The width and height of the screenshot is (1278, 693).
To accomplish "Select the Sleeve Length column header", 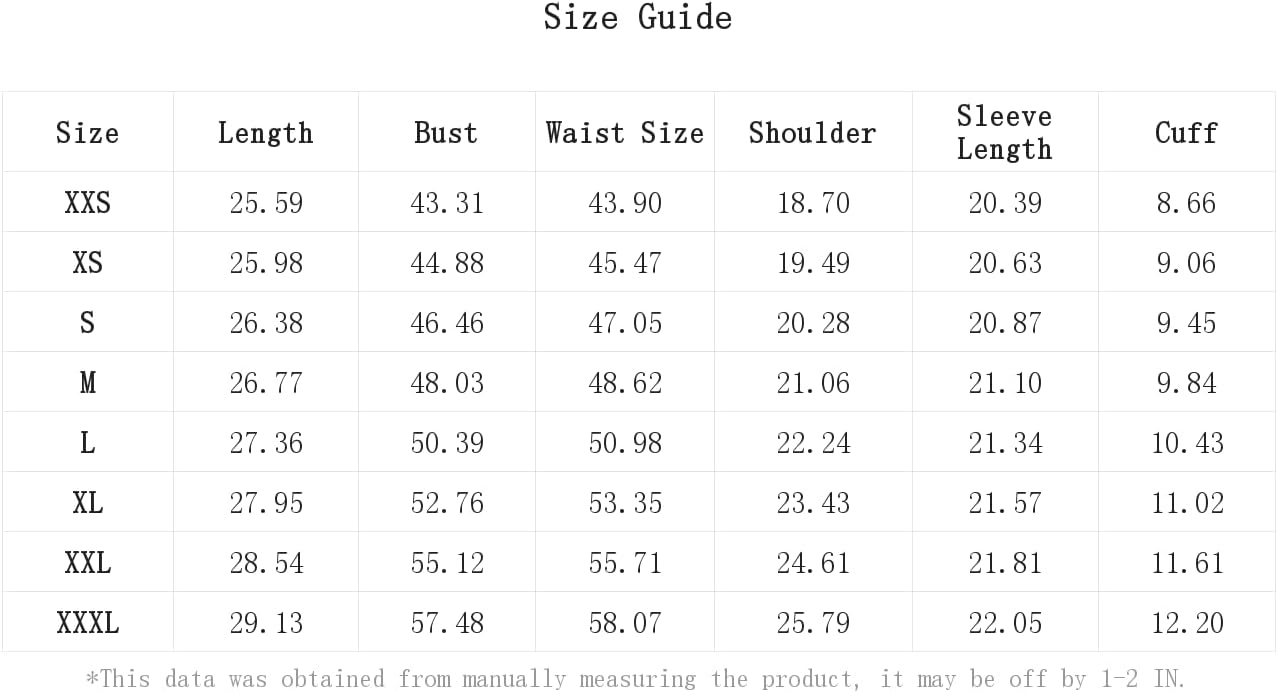I will click(1004, 132).
